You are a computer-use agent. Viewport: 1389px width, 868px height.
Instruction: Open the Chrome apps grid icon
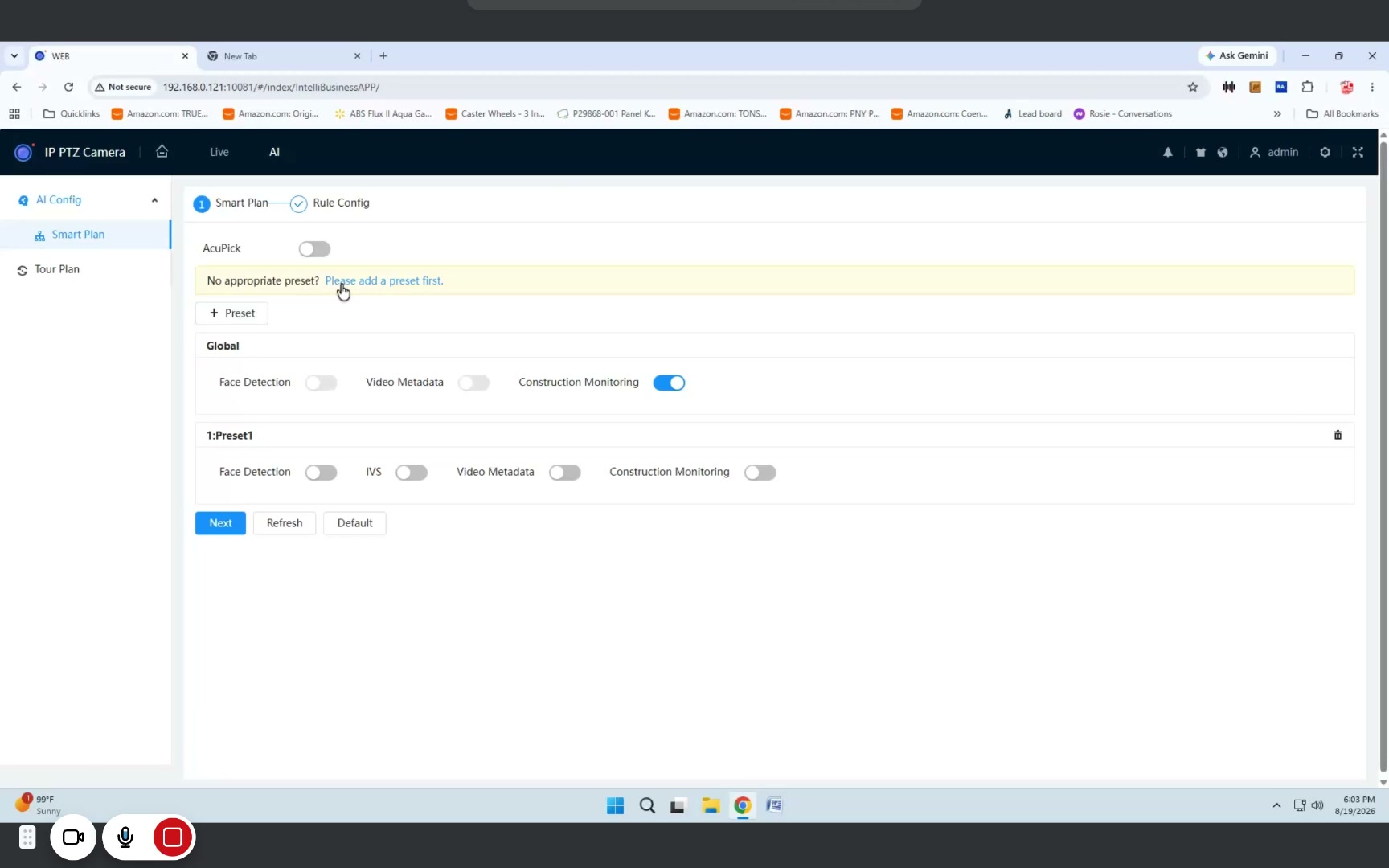click(x=14, y=114)
